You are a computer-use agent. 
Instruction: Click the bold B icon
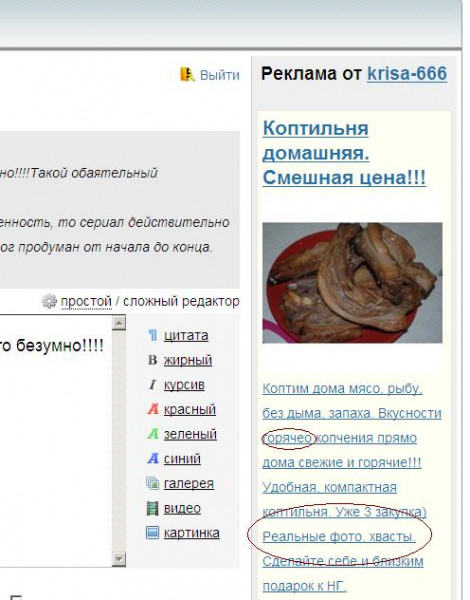point(152,360)
